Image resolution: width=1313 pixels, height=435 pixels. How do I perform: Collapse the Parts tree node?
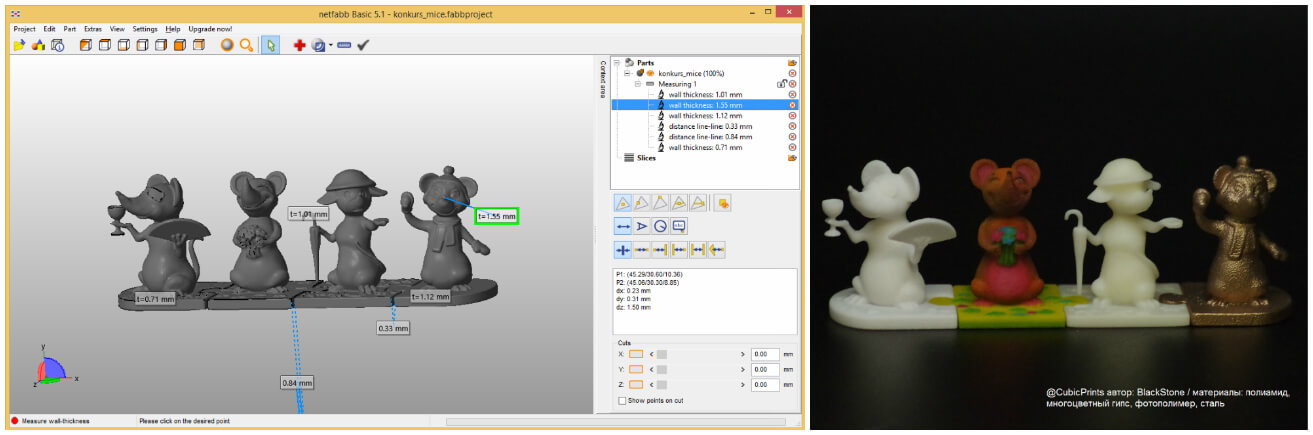coord(617,63)
